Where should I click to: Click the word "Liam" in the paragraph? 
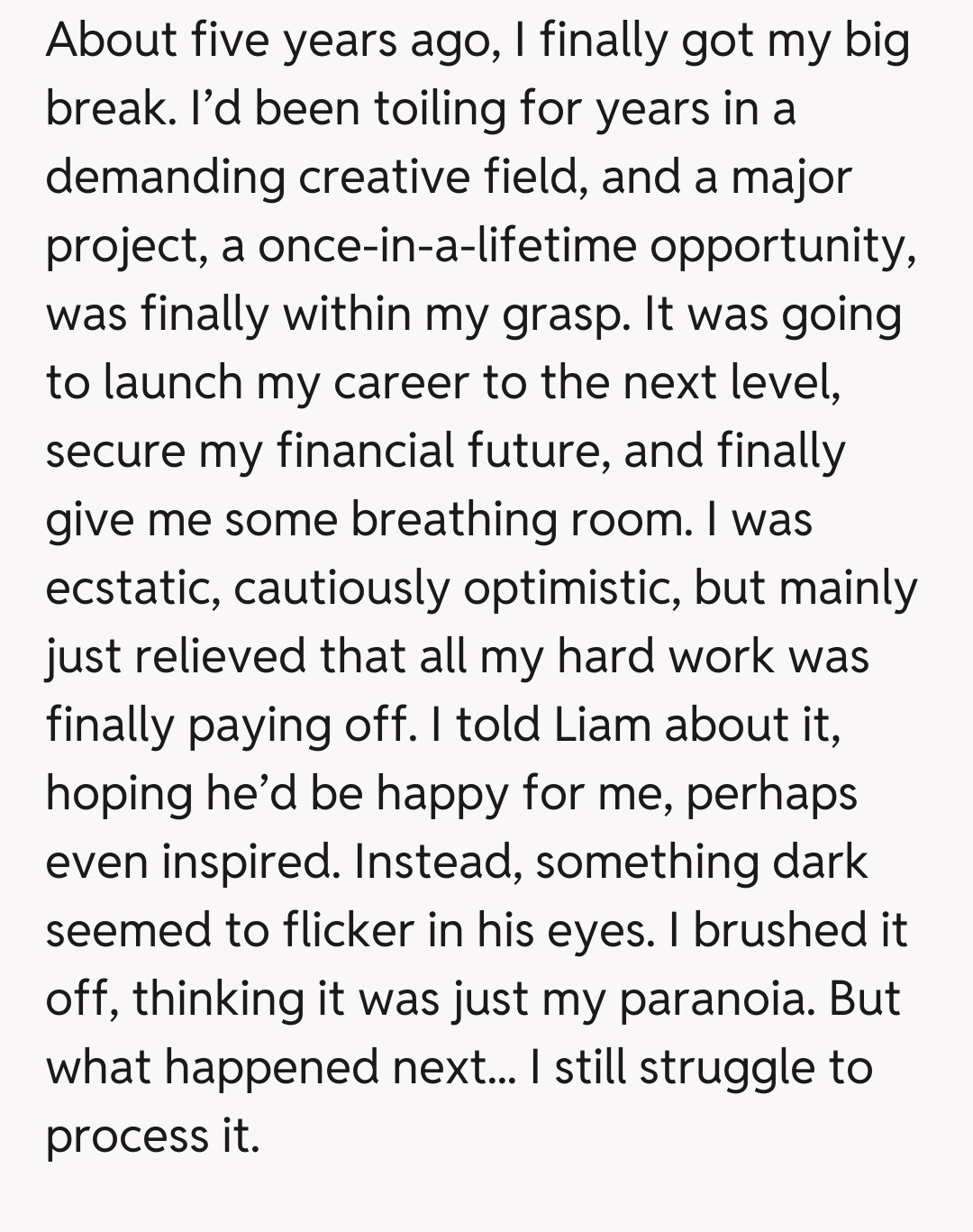(602, 725)
